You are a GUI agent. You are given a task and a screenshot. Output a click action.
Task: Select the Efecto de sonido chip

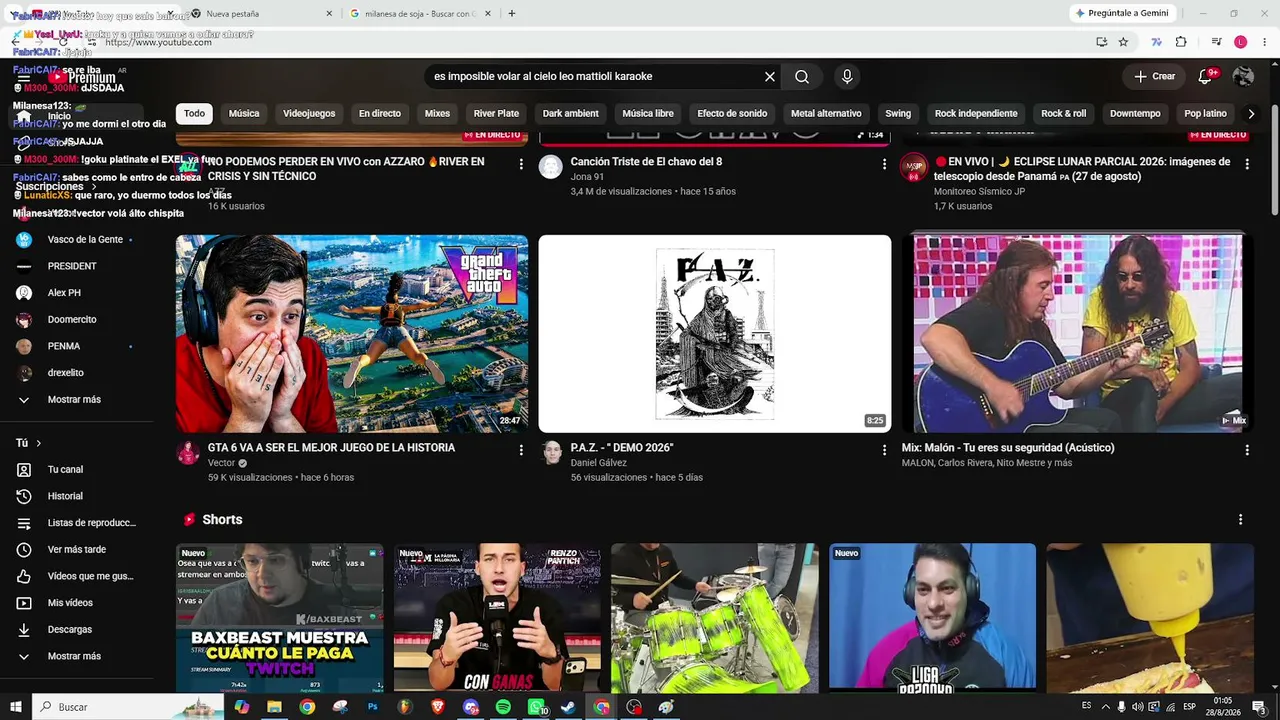[732, 114]
